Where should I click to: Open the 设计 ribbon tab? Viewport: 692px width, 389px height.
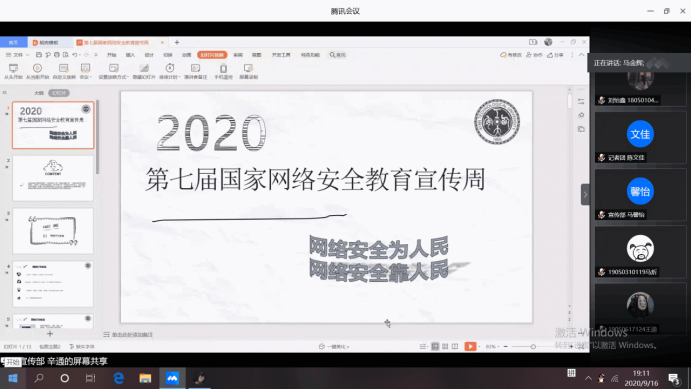click(149, 55)
